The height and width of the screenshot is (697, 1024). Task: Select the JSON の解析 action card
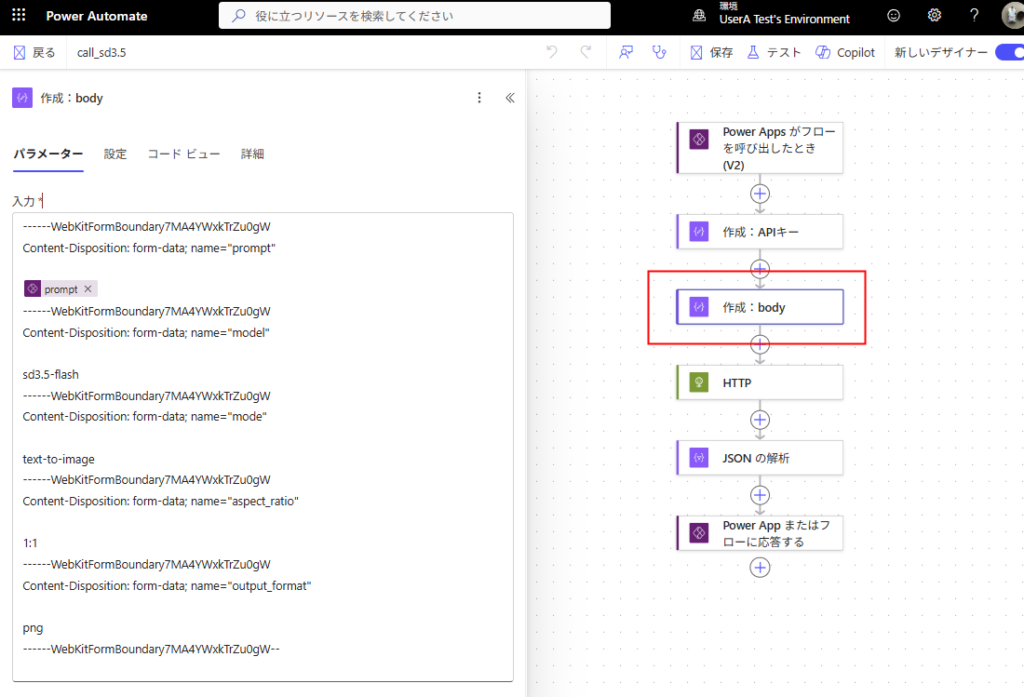coord(760,458)
